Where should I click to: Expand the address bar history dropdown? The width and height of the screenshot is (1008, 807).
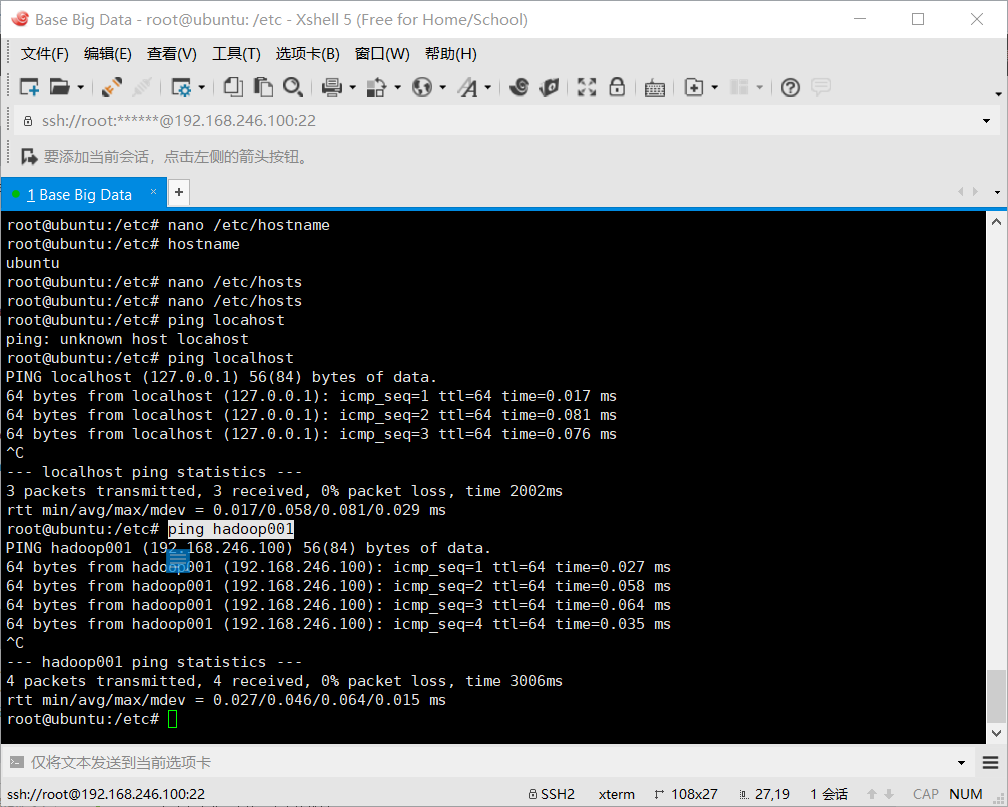(x=986, y=121)
